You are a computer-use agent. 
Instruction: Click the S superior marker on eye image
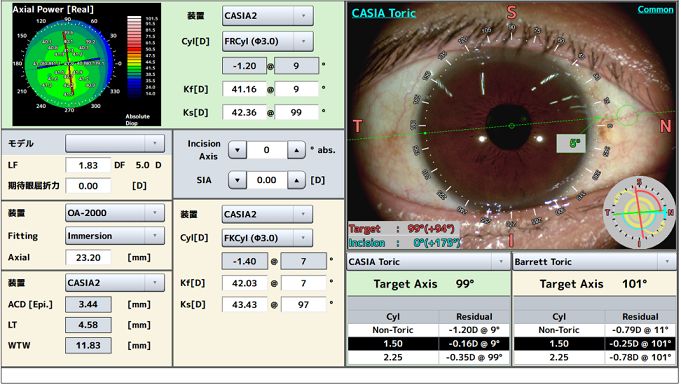[512, 12]
